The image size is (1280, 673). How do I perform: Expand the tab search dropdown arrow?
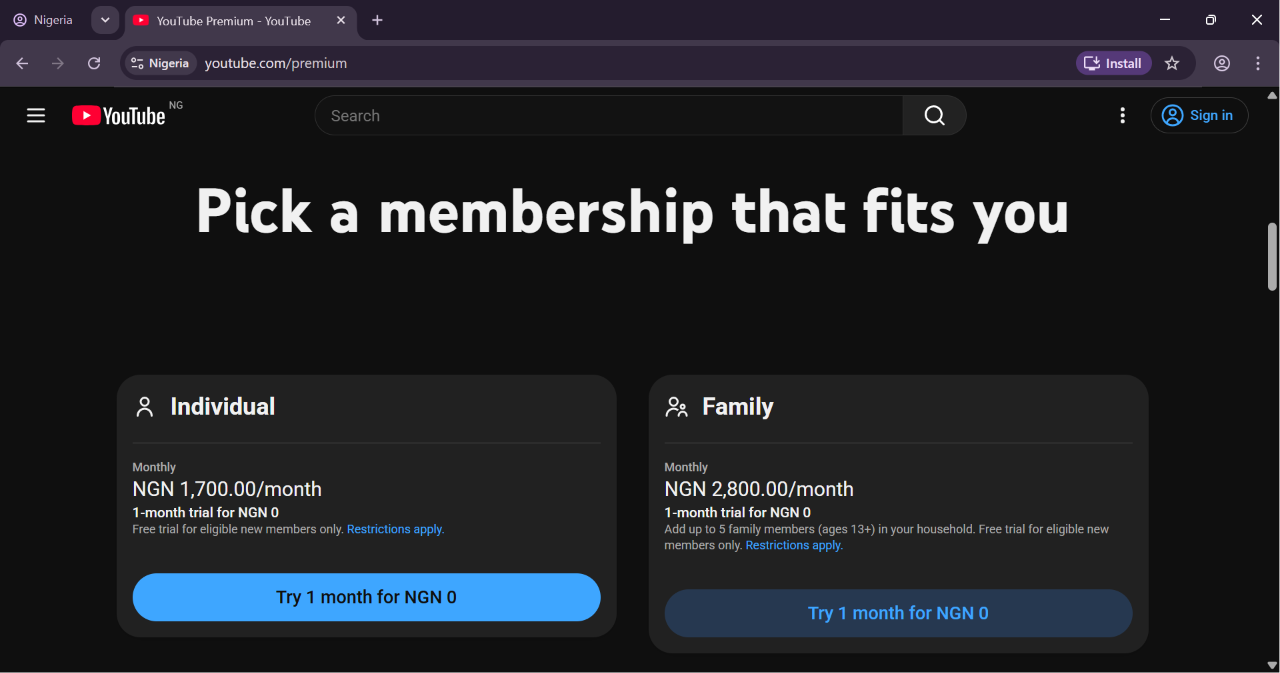[x=105, y=20]
